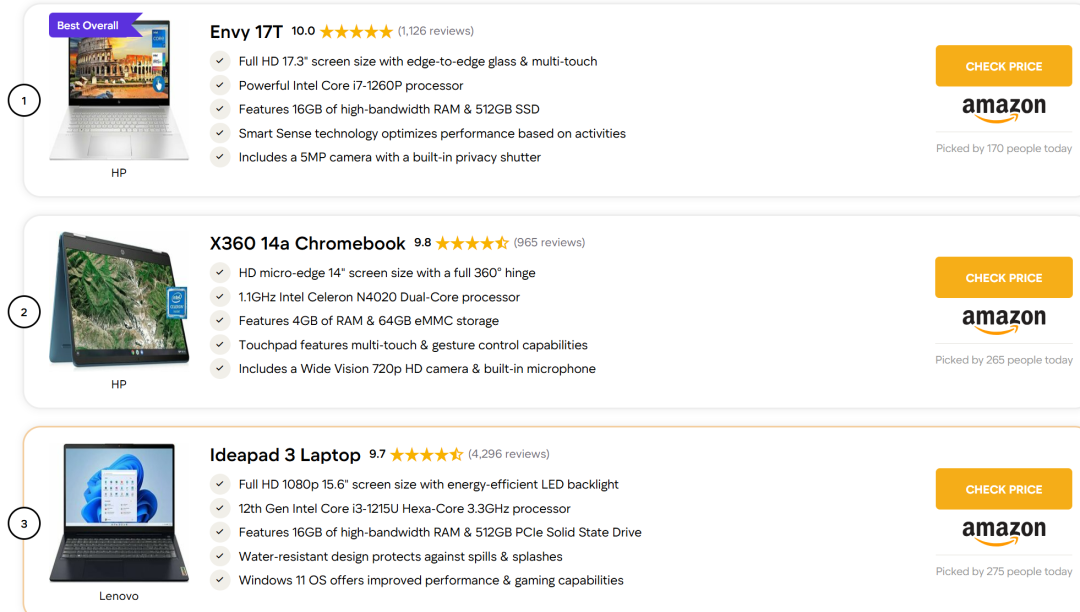Click the rank number 3 circle badge
The height and width of the screenshot is (612, 1080).
click(24, 524)
